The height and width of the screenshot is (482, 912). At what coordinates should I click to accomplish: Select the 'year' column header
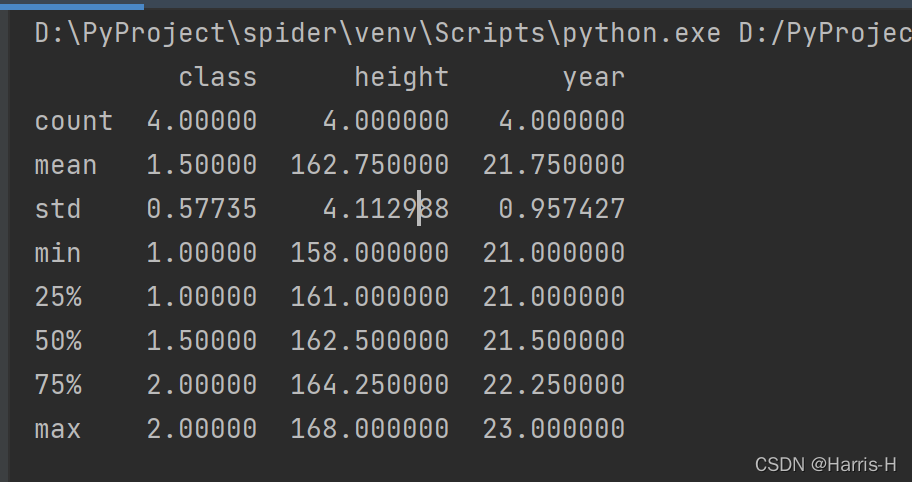(594, 78)
